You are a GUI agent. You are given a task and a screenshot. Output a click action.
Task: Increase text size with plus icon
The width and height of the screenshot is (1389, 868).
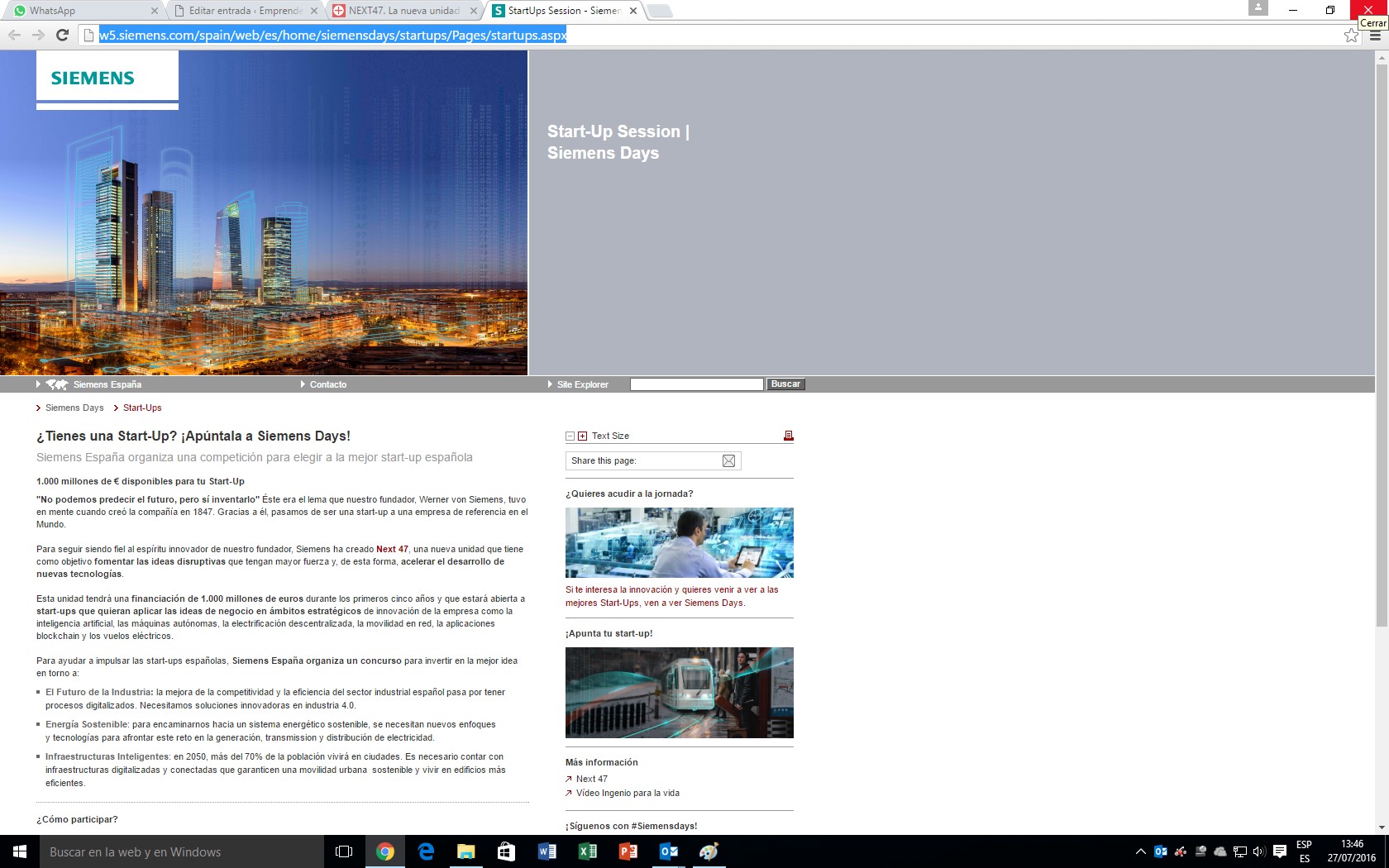pyautogui.click(x=582, y=436)
